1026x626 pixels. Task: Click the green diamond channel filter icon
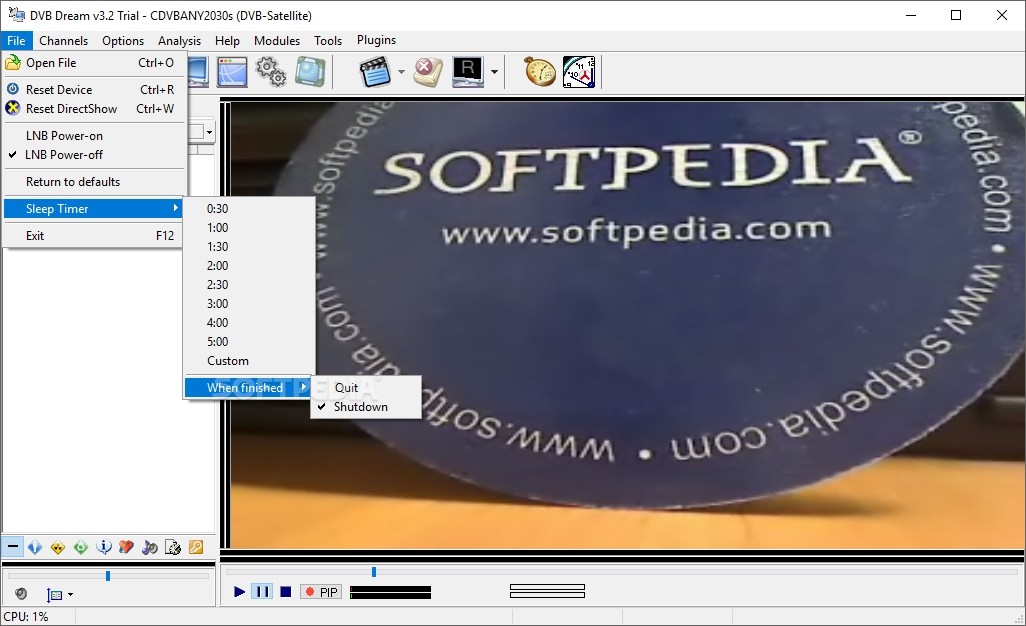tap(80, 547)
